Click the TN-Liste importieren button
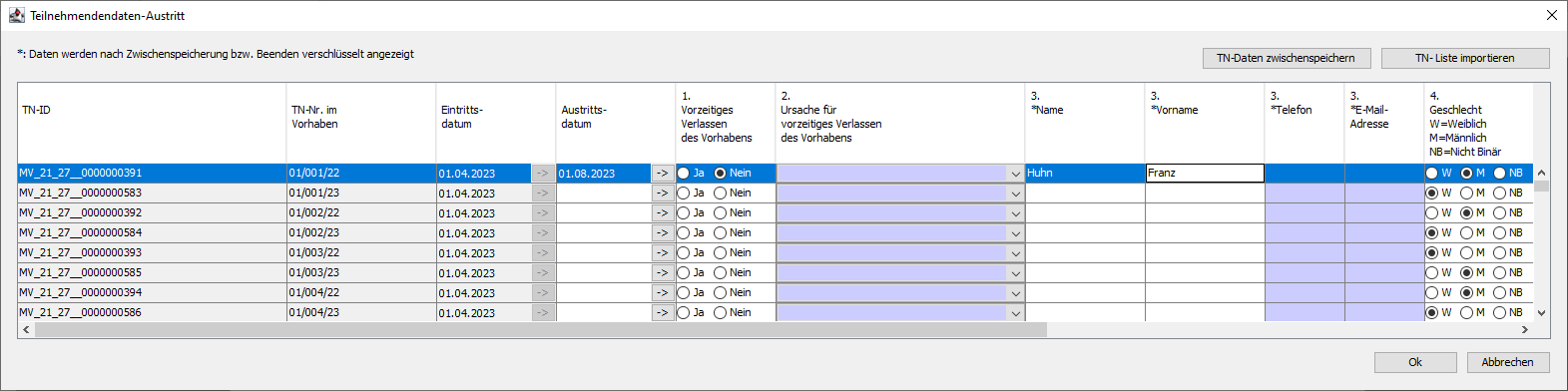Image resolution: width=1568 pixels, height=391 pixels. point(1464,58)
